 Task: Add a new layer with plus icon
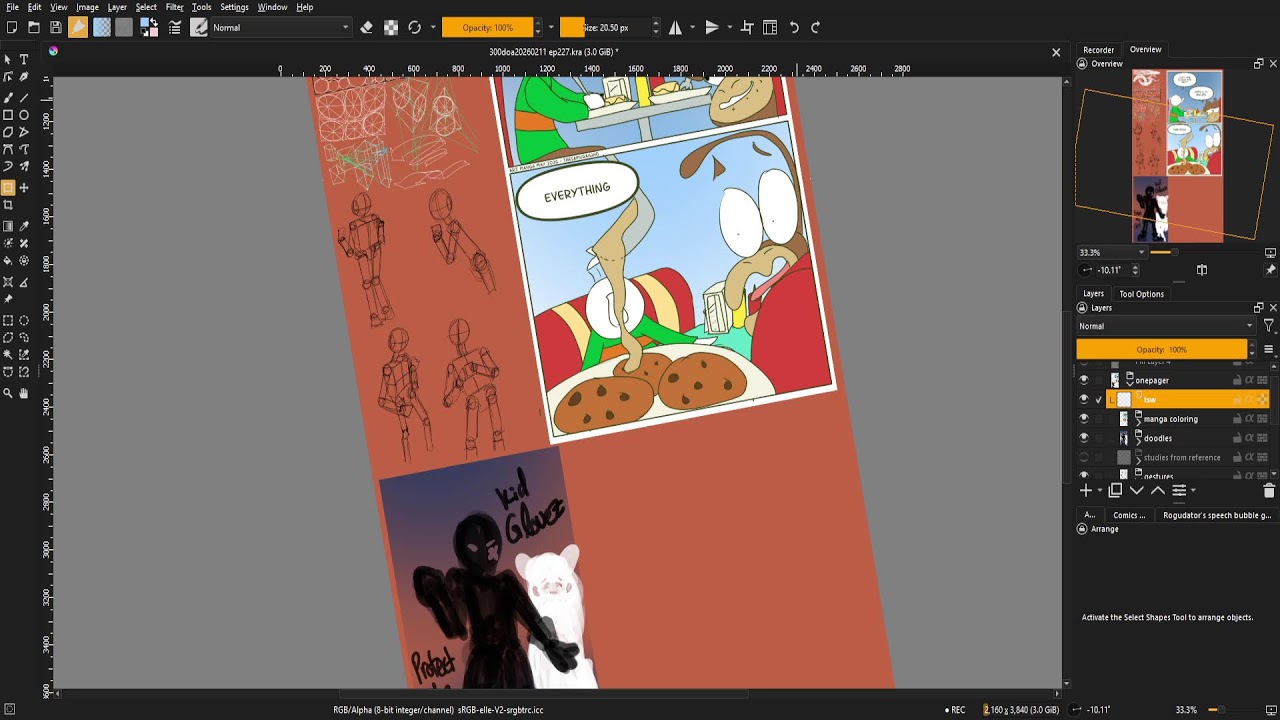point(1086,491)
